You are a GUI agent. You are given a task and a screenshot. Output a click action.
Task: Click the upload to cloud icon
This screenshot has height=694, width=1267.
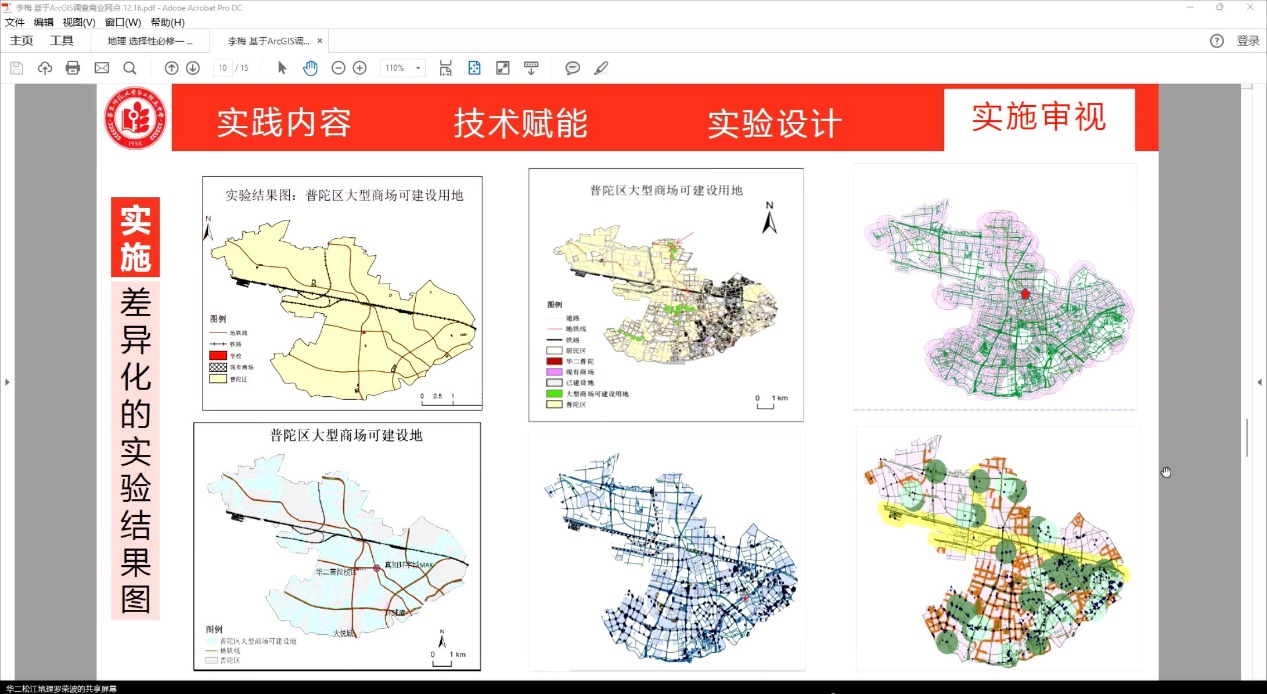[x=45, y=68]
